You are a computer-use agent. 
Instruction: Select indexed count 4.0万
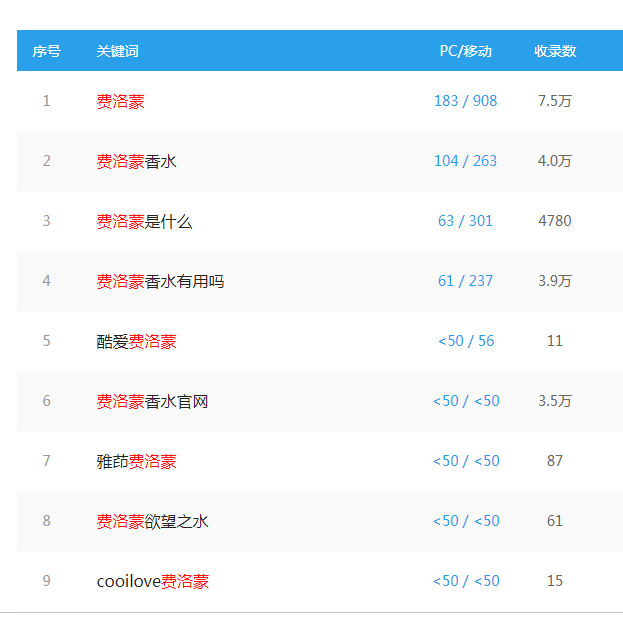pos(555,161)
